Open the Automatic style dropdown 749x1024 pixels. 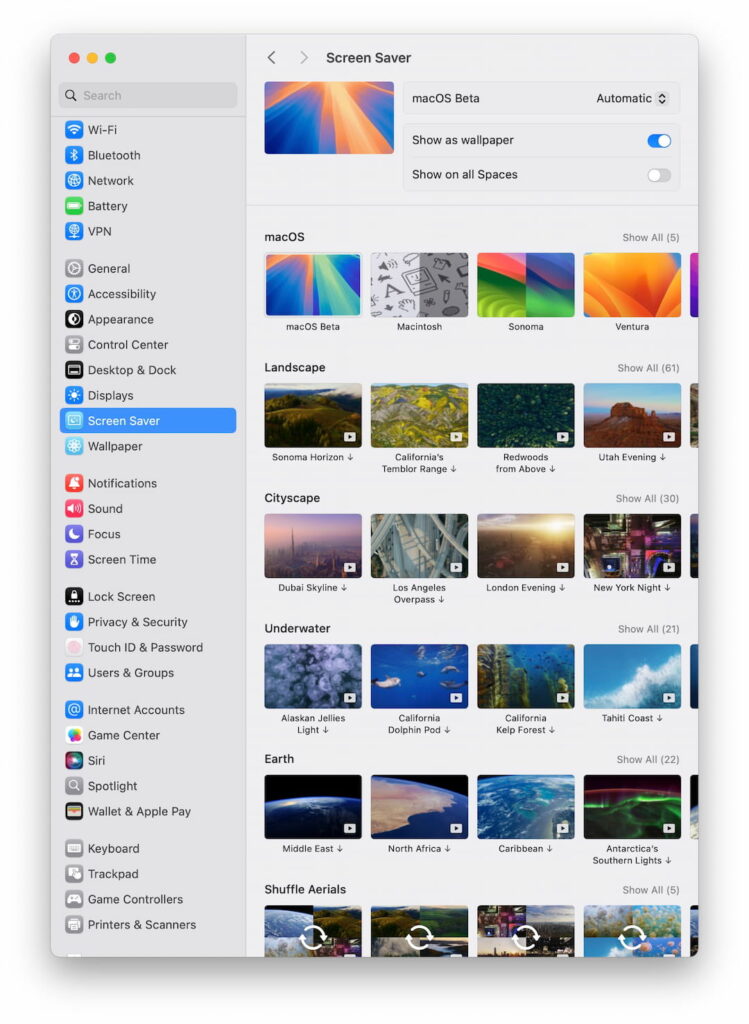point(631,99)
